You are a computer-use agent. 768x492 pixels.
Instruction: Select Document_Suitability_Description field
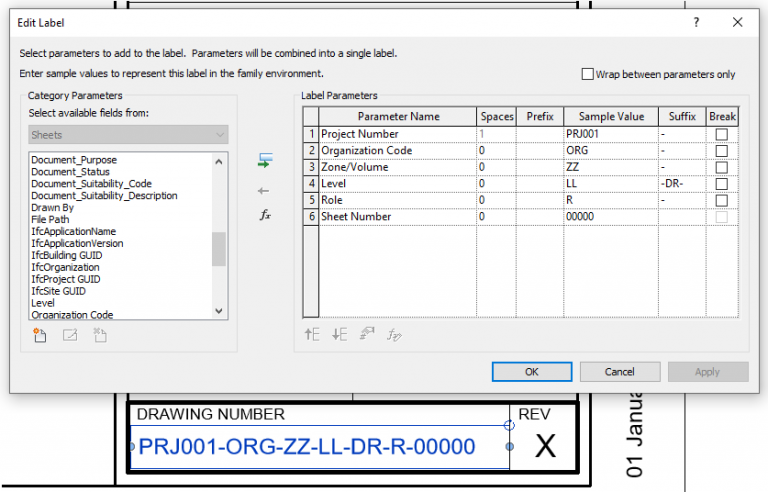(x=104, y=196)
